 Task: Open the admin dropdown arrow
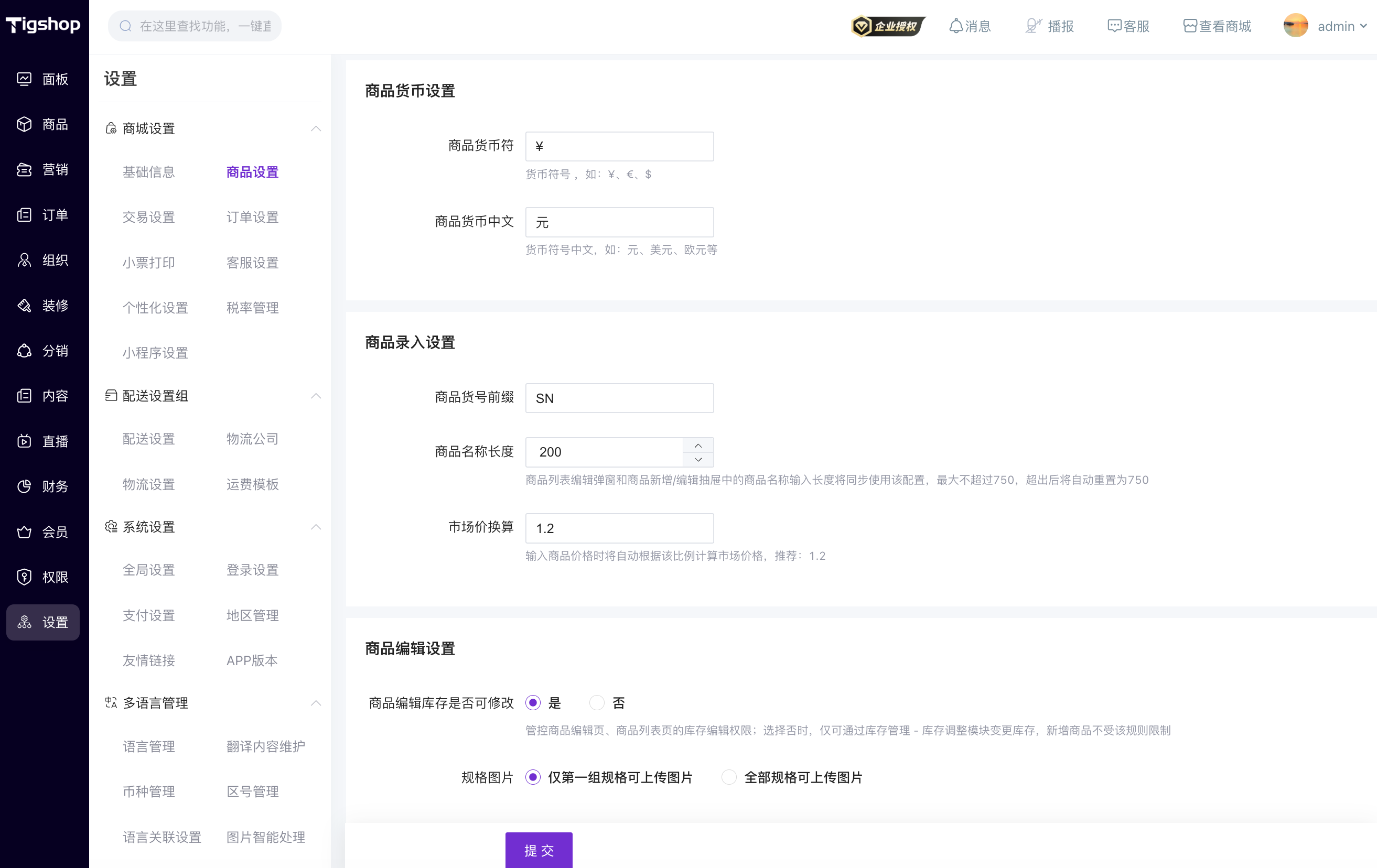[1363, 26]
